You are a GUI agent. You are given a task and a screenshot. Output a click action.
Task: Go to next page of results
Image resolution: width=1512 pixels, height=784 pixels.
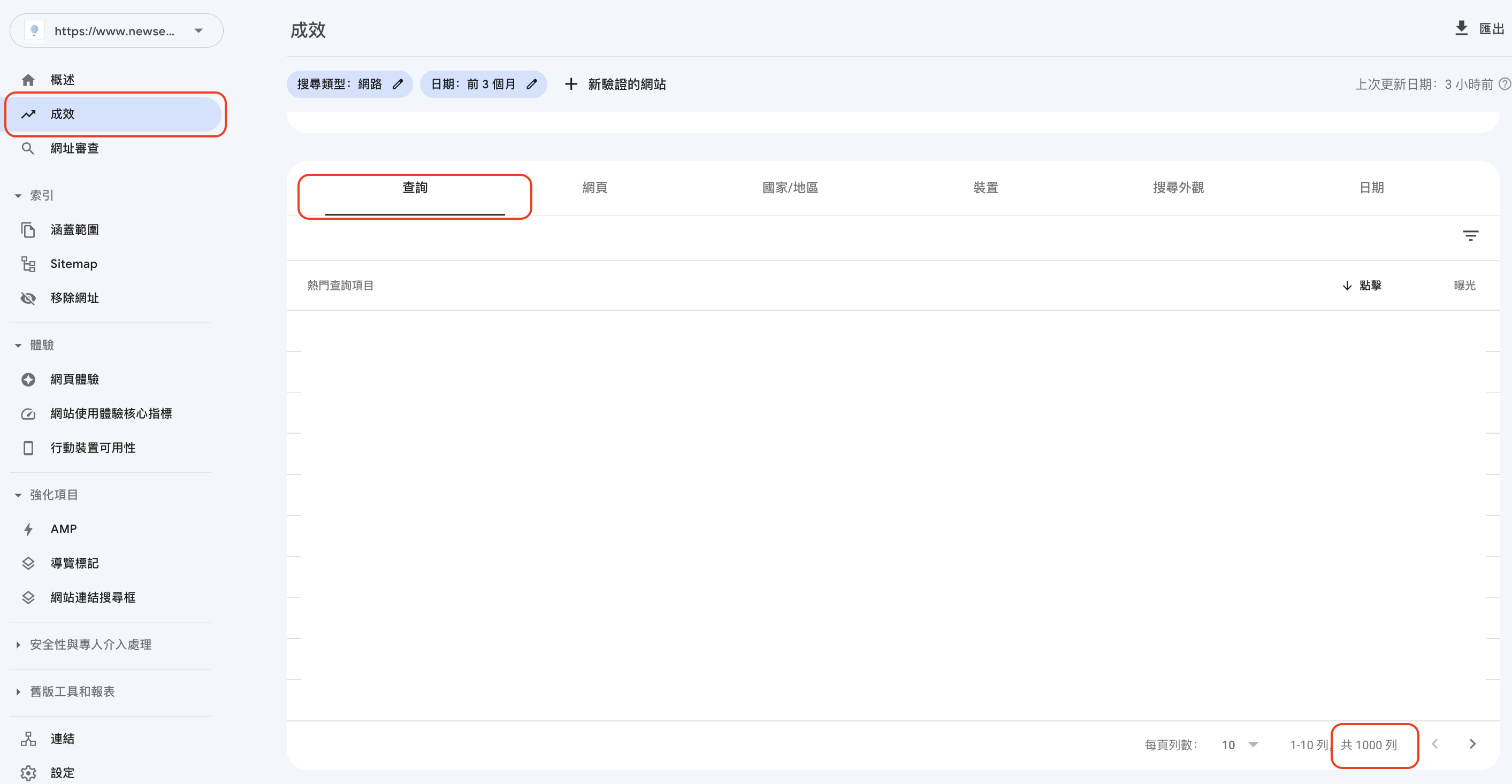1472,744
